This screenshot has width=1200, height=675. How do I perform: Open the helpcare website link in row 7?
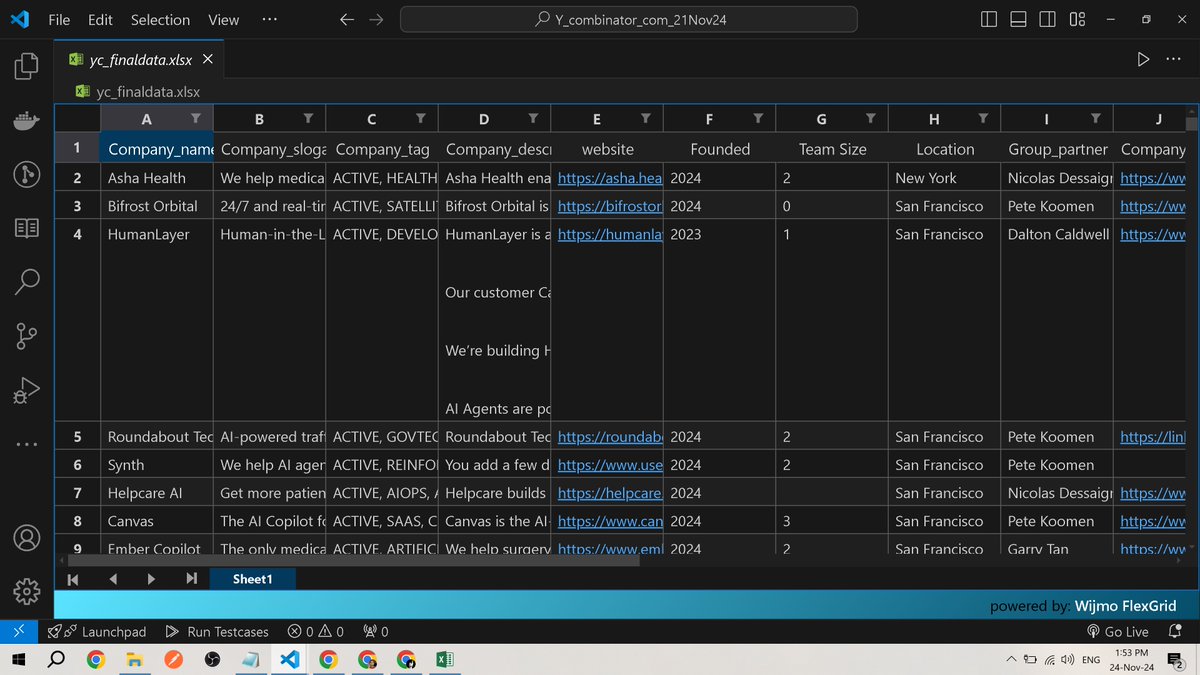click(x=610, y=493)
